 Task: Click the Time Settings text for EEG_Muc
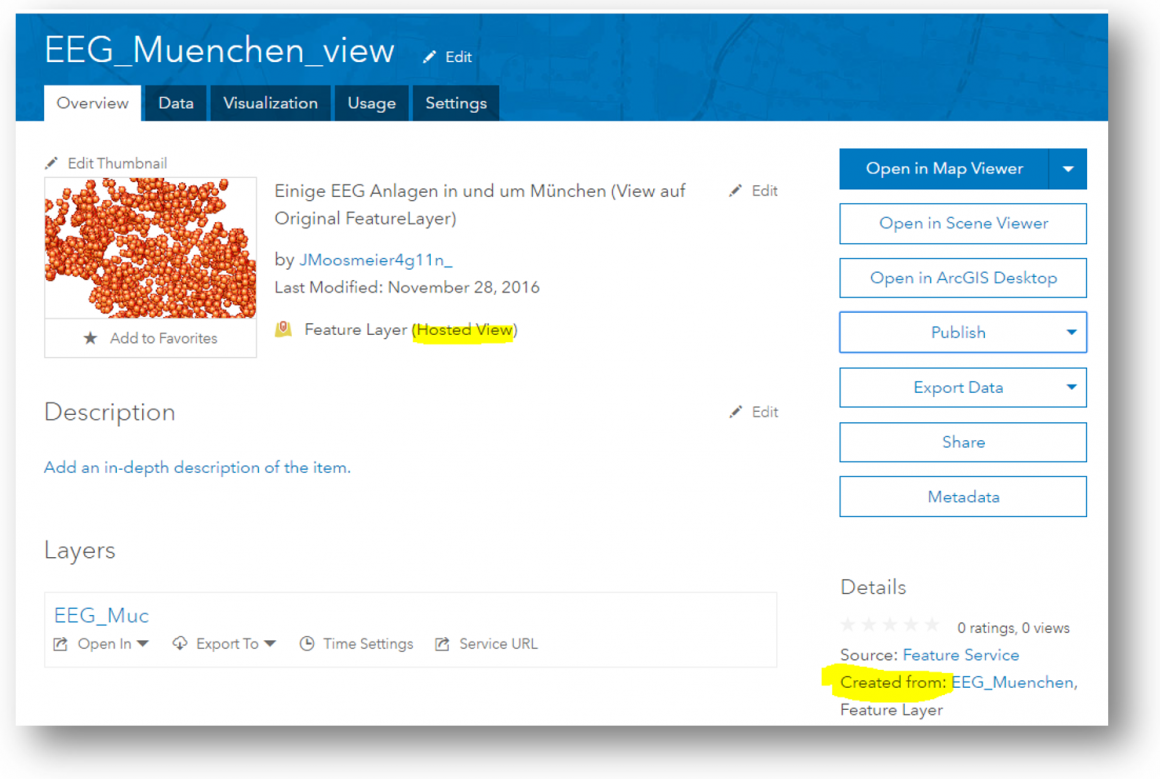click(x=368, y=644)
